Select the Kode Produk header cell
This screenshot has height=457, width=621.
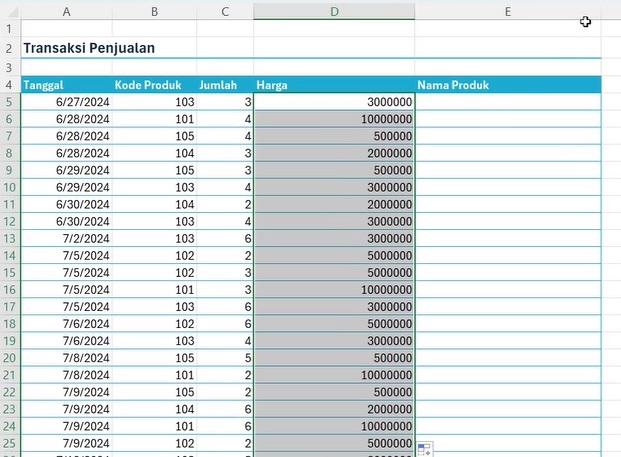pyautogui.click(x=154, y=85)
